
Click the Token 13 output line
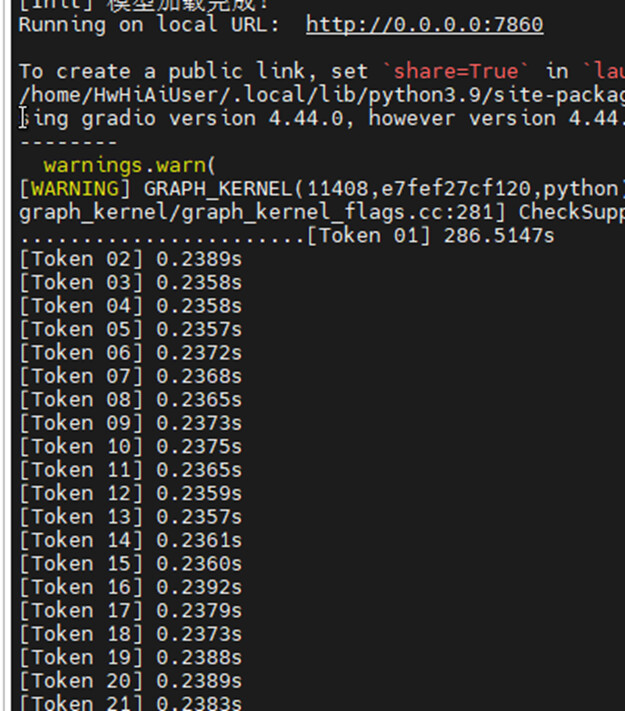[130, 517]
